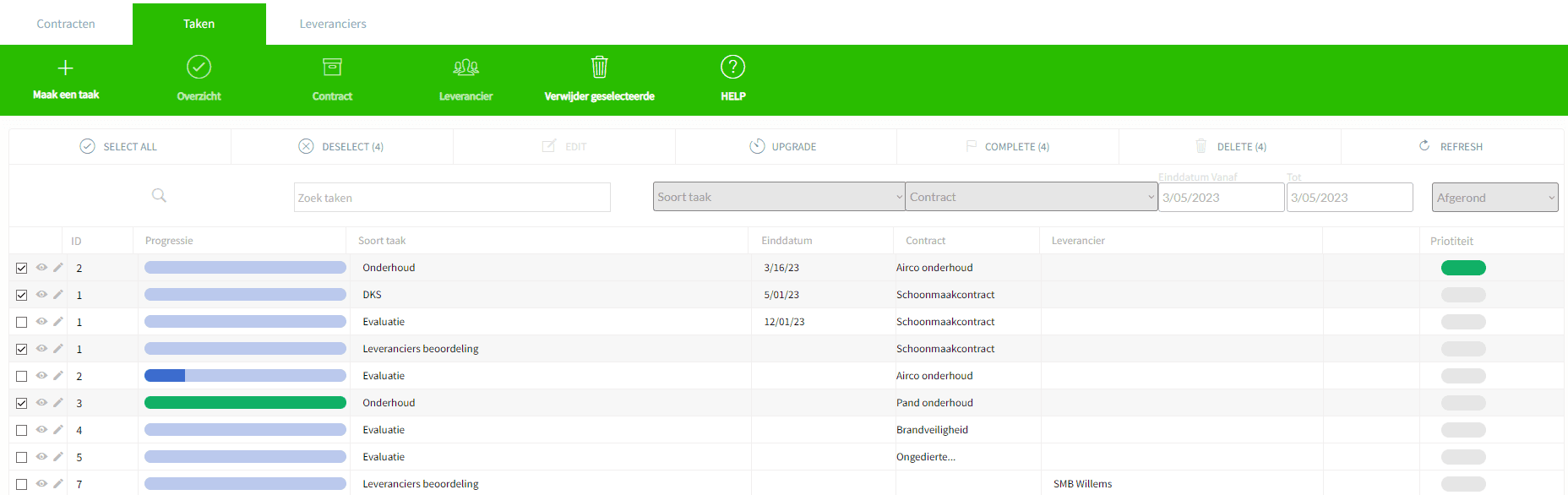Expand the Soort taak dropdown
The height and width of the screenshot is (495, 1568).
click(778, 197)
